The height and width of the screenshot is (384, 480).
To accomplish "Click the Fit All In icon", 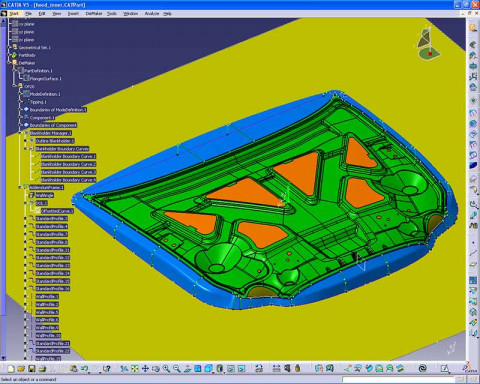I will (x=135, y=368).
